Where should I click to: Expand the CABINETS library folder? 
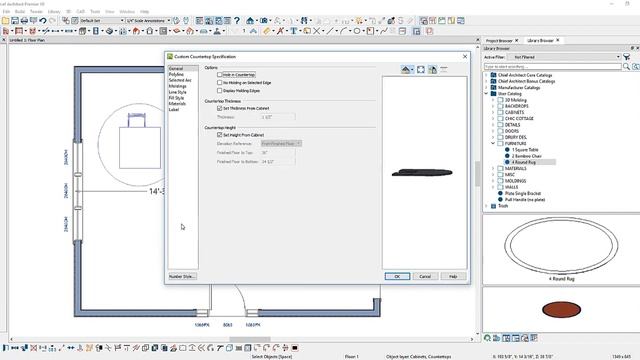coord(493,112)
